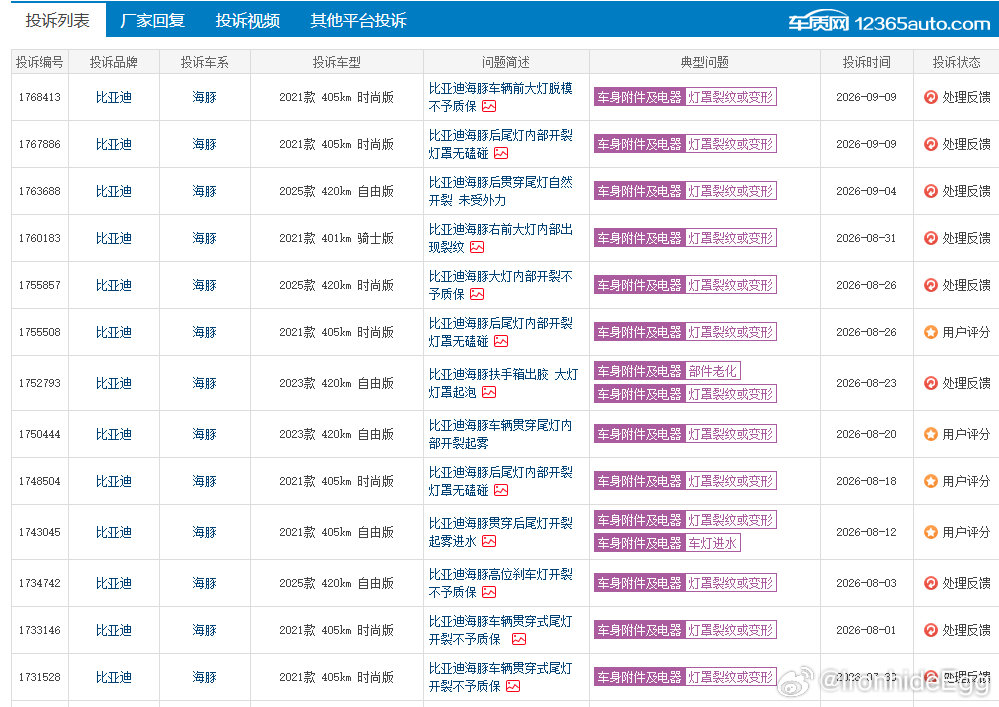Viewport: 999px width, 707px height.
Task: Open complaint titled 比亚迪海豚车辆贯穿尾灯内部开裂起雾
Action: [500, 434]
